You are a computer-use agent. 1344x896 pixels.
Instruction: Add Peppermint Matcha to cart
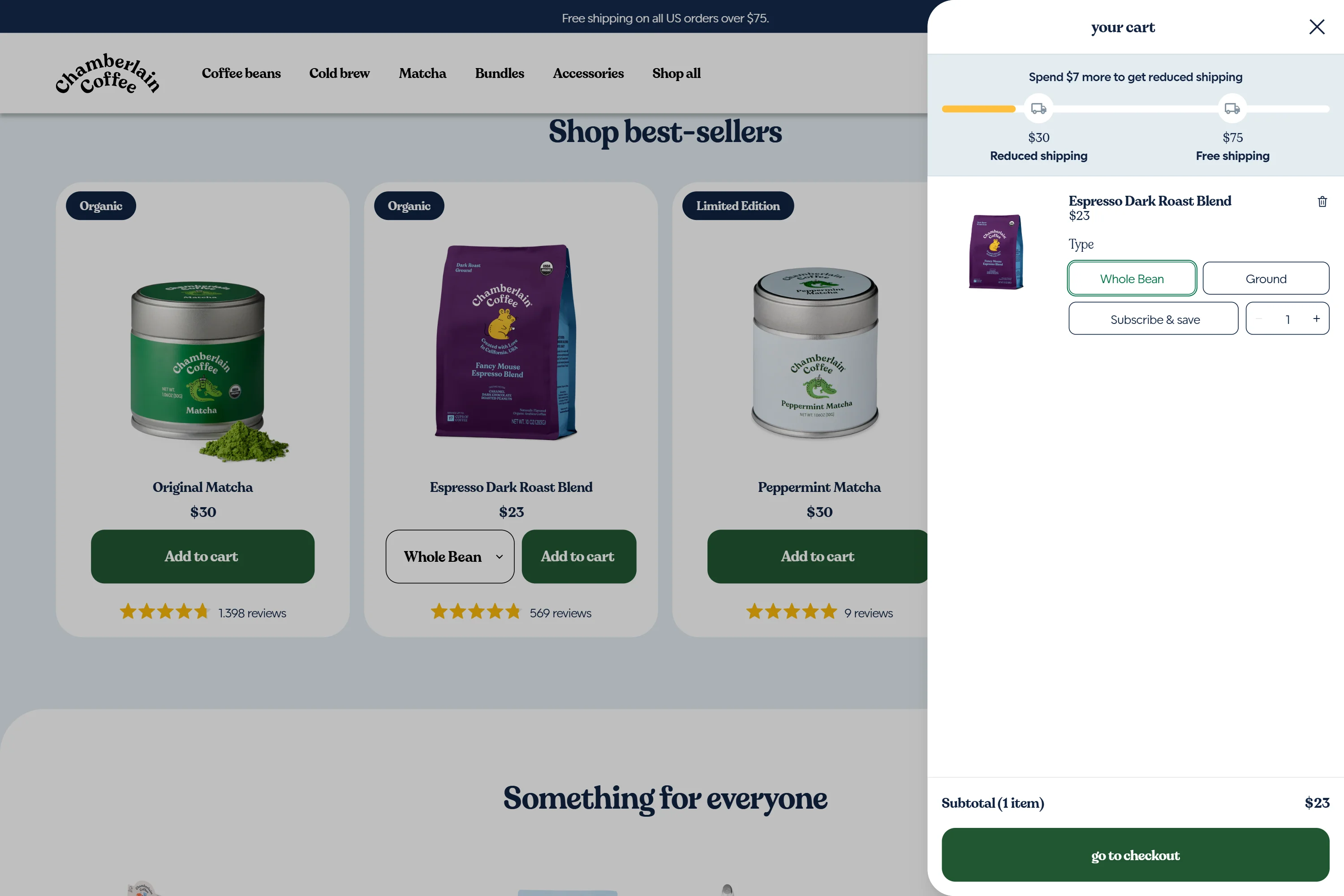[x=817, y=556]
